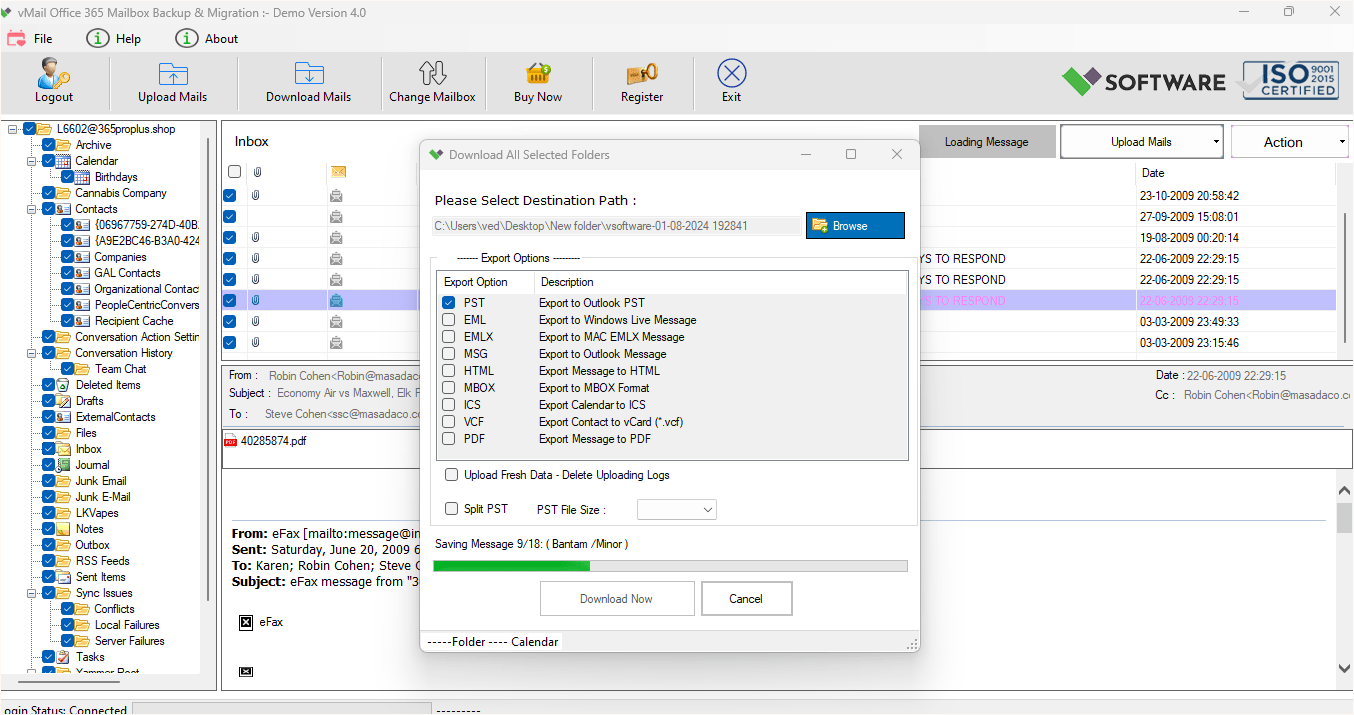This screenshot has height=715, width=1354.
Task: Enable the PDF export checkbox
Action: coord(449,439)
